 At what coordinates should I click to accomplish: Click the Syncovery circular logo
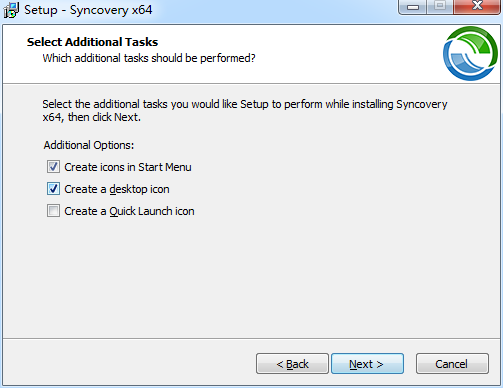click(x=470, y=53)
